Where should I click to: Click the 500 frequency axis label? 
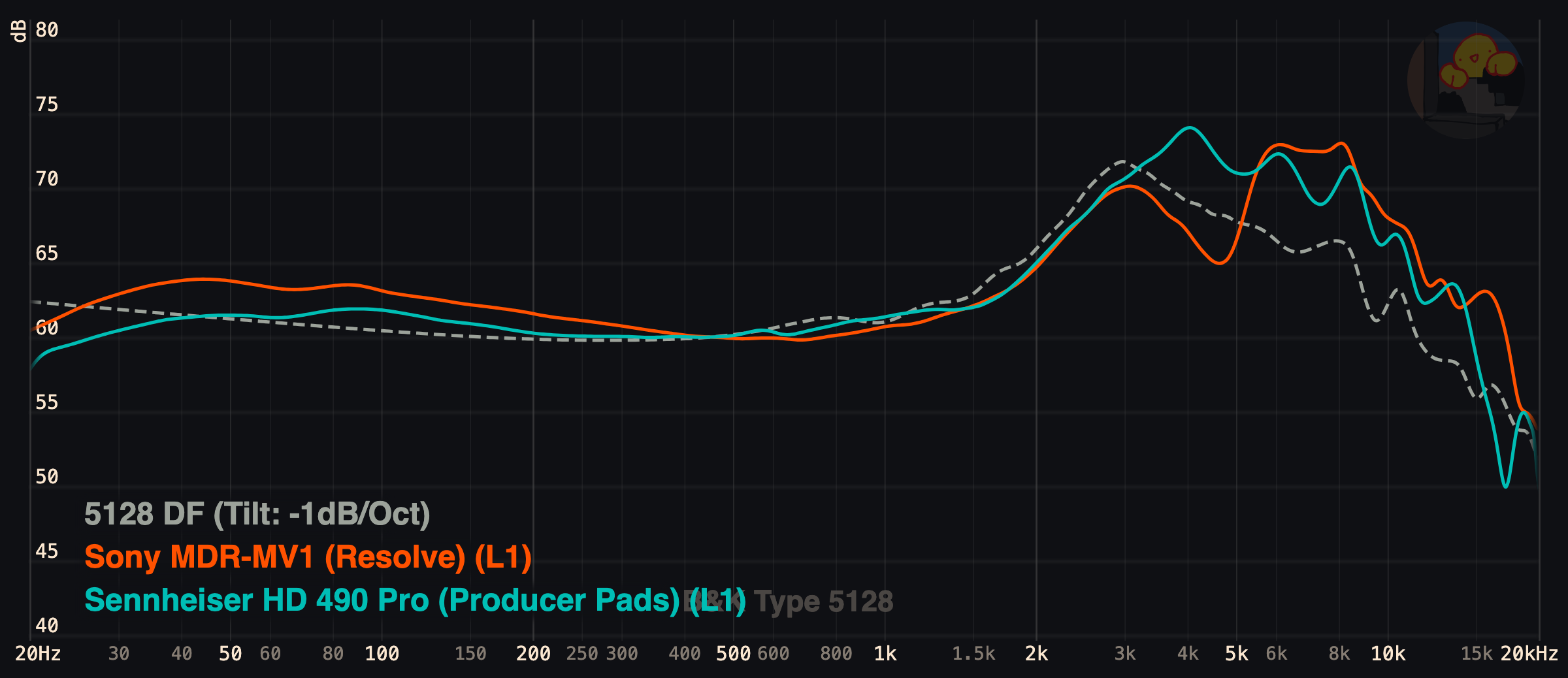point(733,654)
